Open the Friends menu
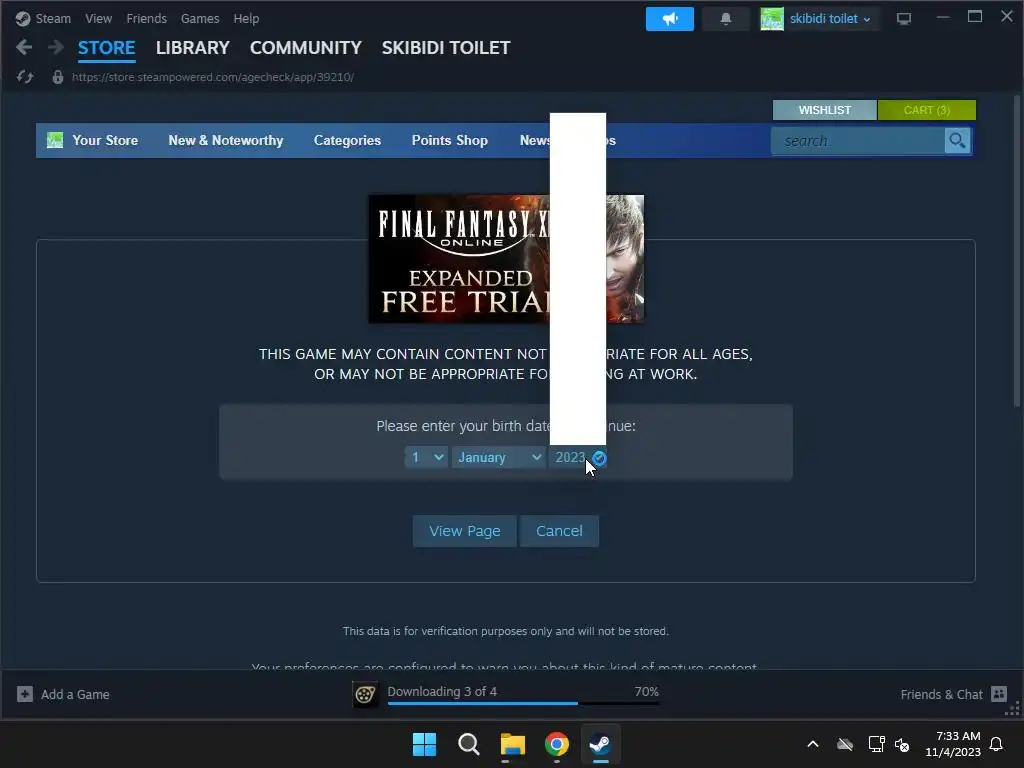 [x=146, y=18]
